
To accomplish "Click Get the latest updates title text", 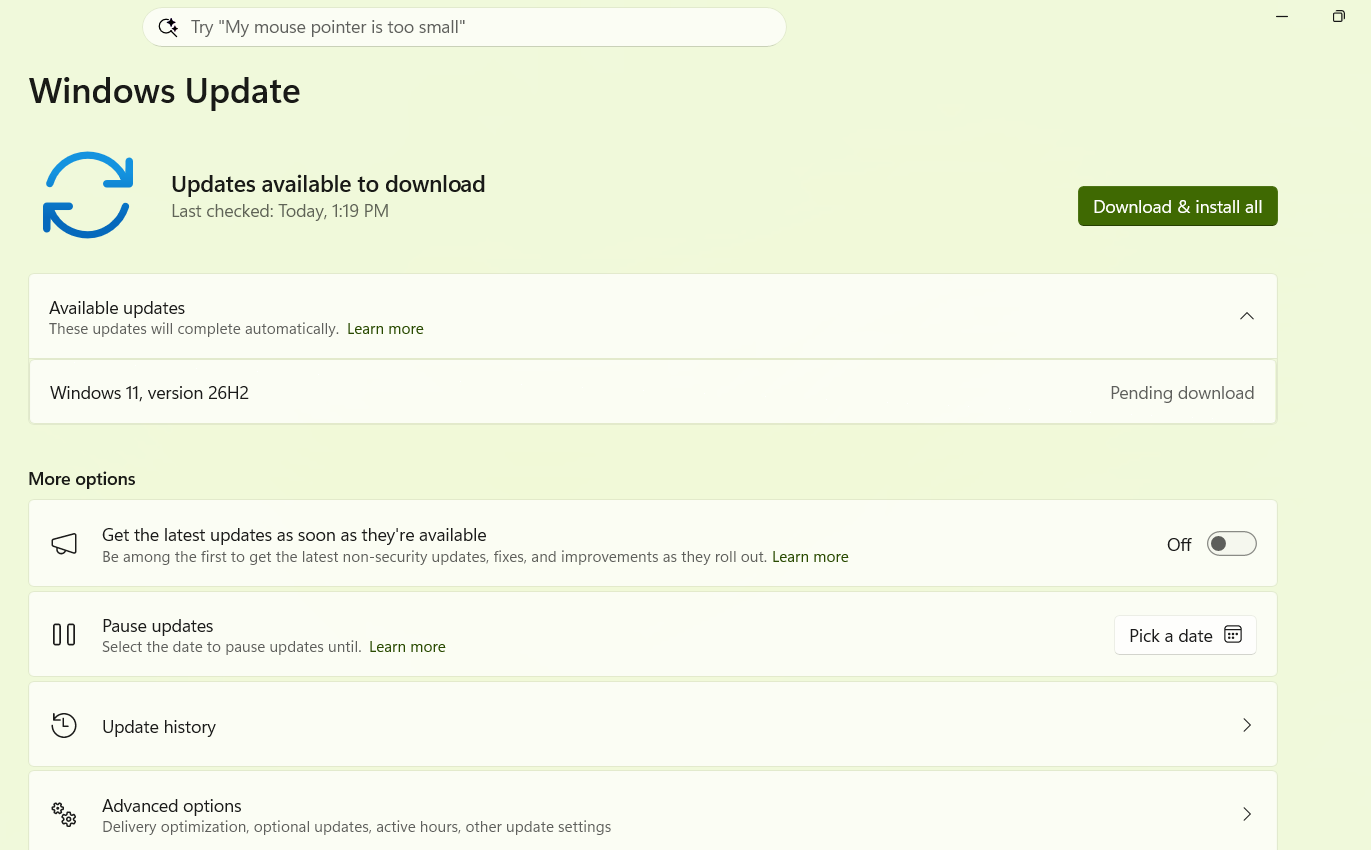I will click(294, 535).
